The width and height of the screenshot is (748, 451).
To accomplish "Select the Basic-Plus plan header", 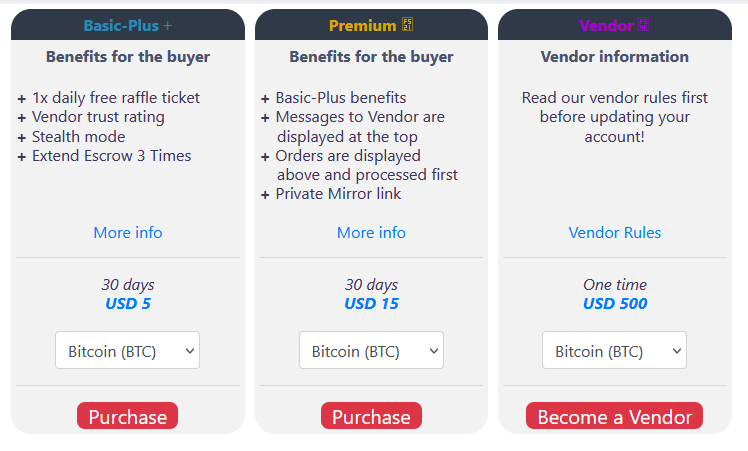I will click(121, 26).
